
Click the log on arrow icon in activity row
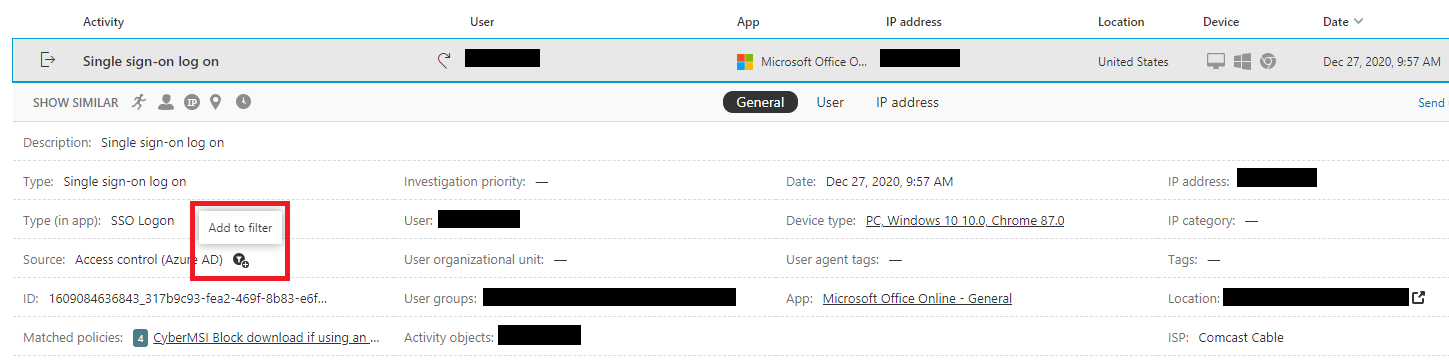coord(47,60)
